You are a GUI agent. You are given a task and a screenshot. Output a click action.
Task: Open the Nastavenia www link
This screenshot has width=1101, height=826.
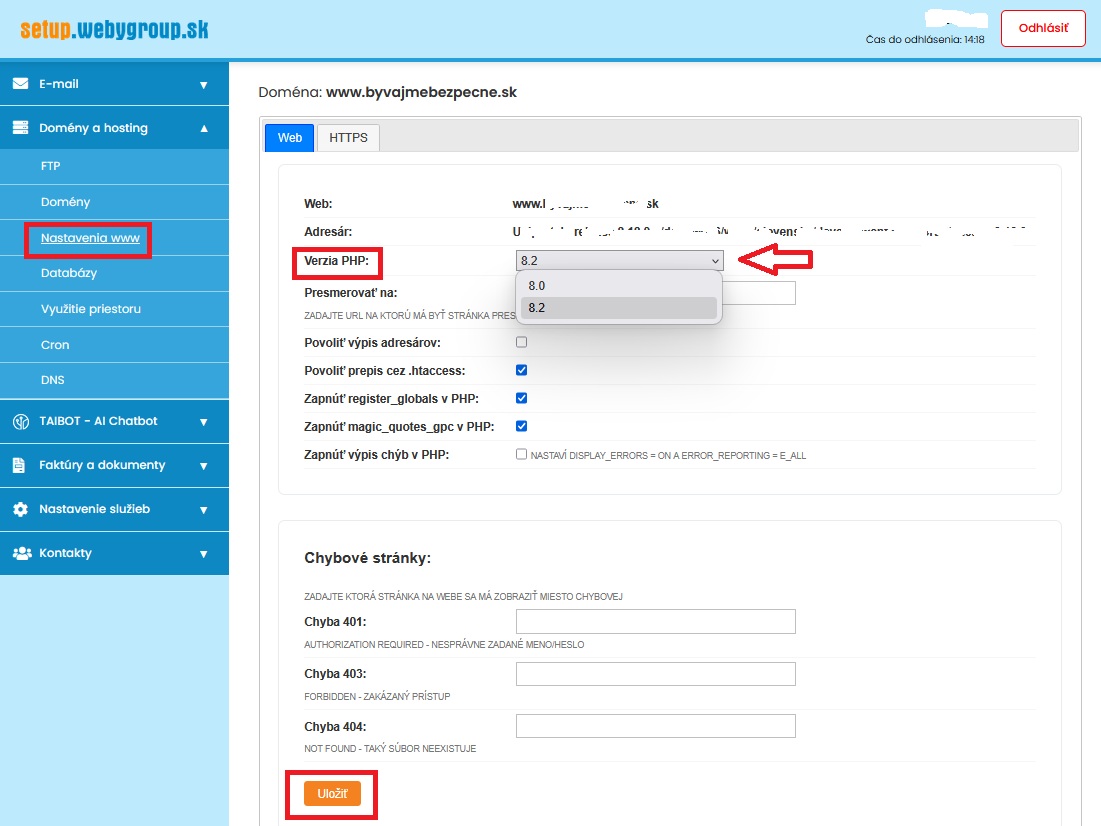click(90, 239)
